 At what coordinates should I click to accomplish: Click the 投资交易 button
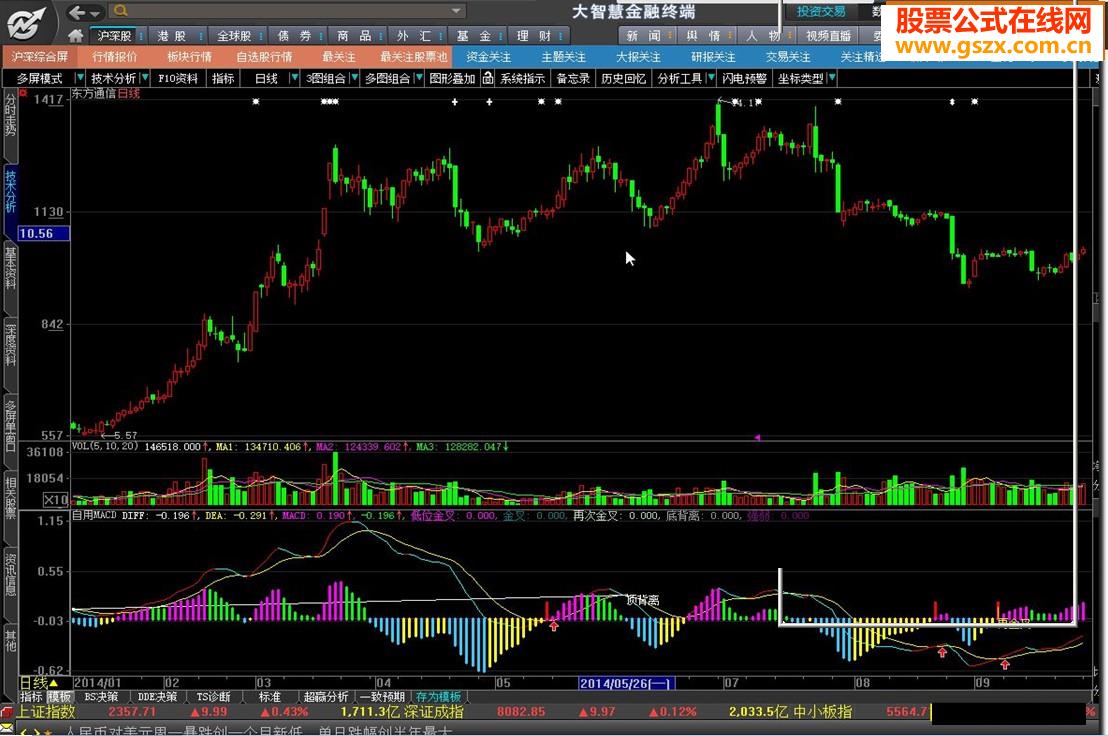[821, 11]
